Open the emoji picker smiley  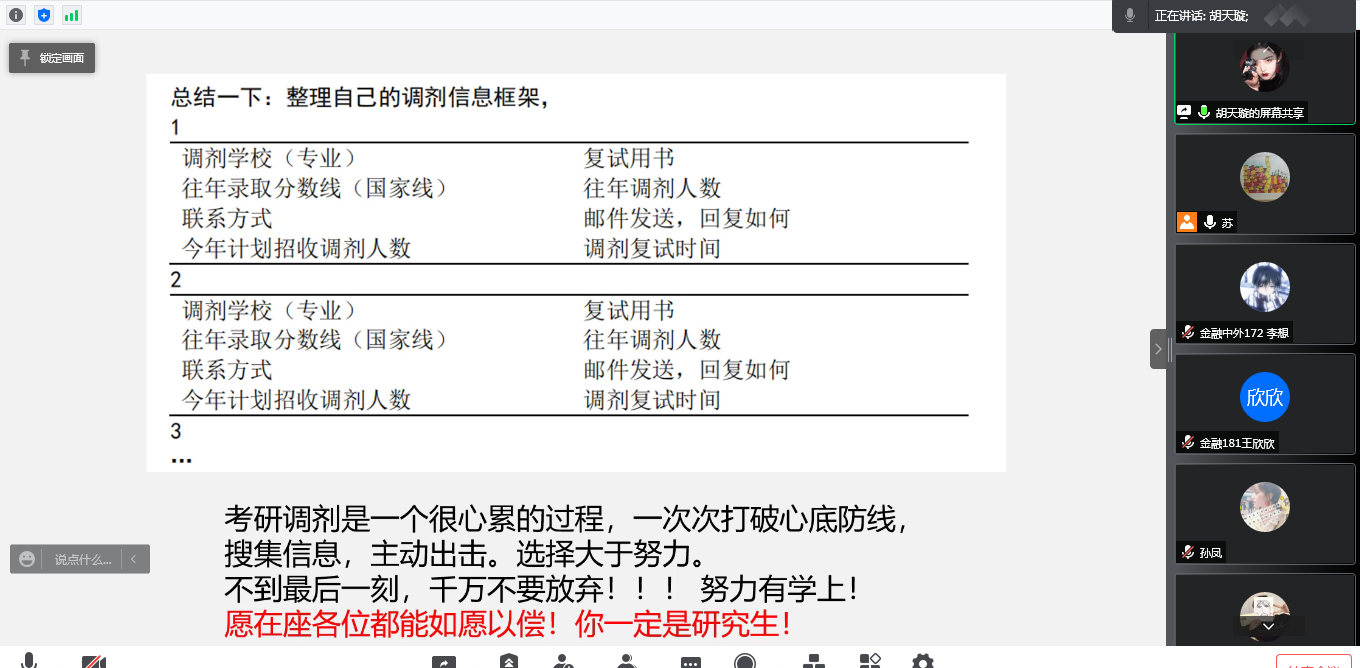click(x=27, y=559)
